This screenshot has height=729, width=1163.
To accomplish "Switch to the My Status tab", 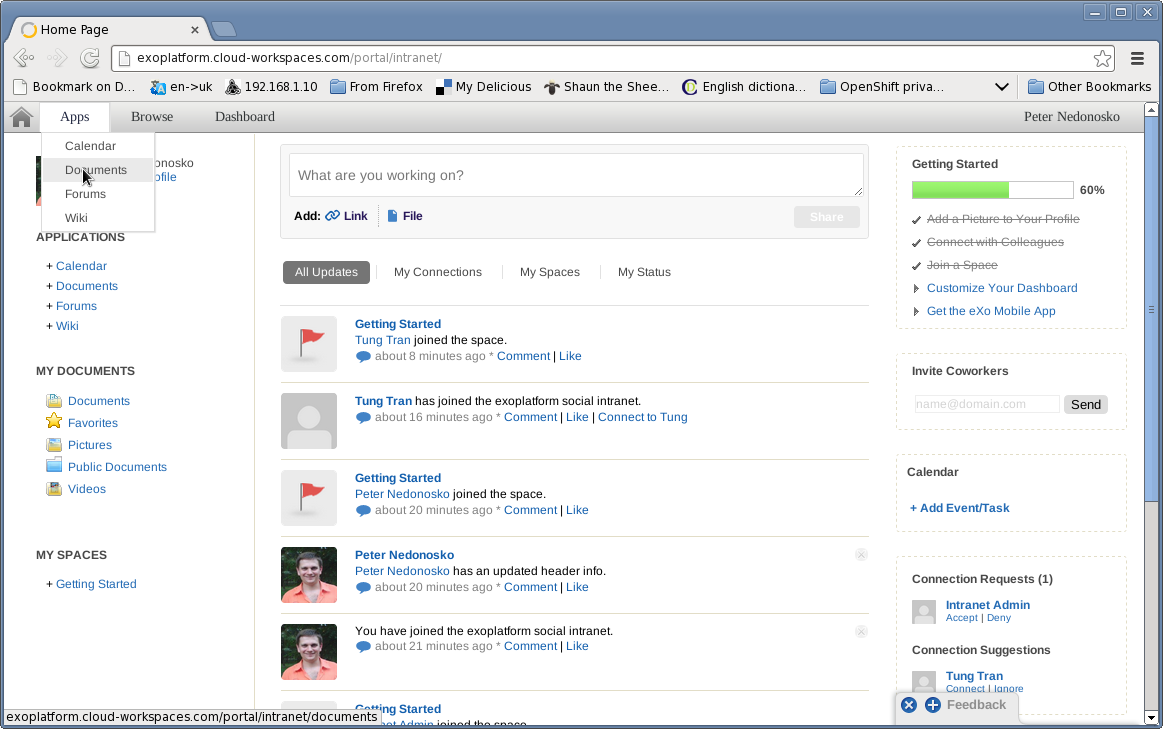I will [644, 272].
